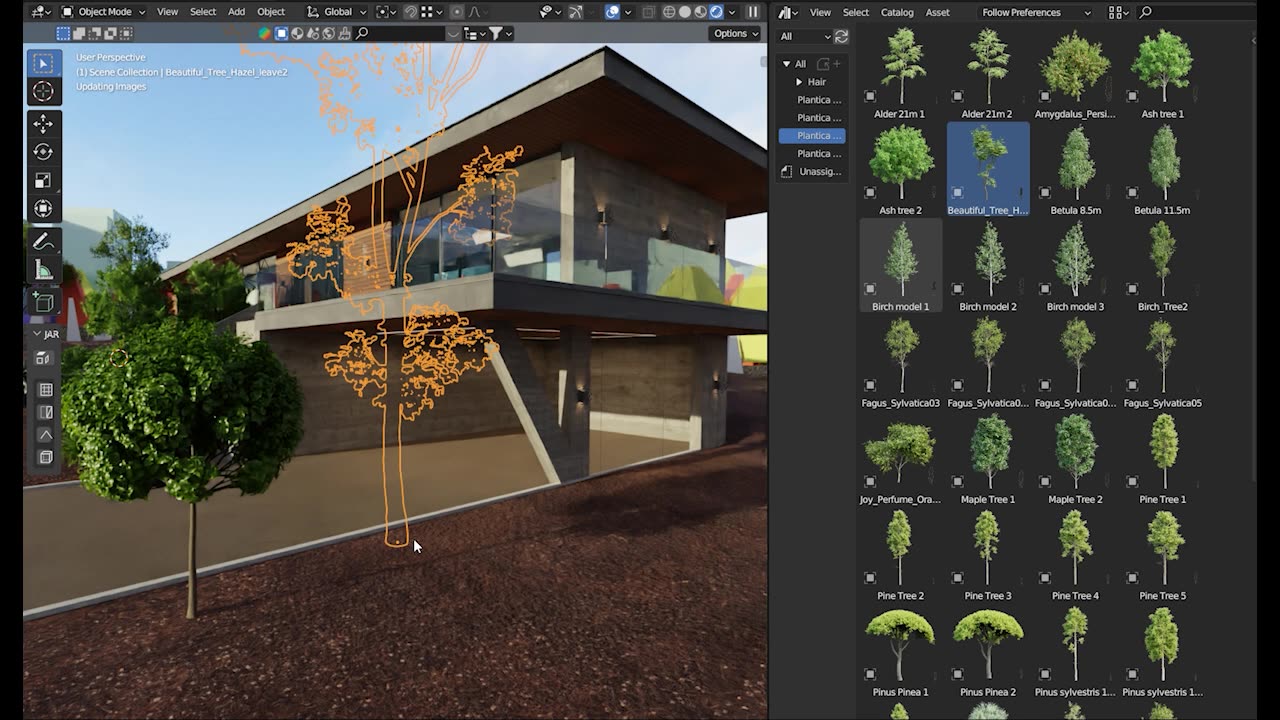The height and width of the screenshot is (720, 1280).
Task: Open the Global transform orientation dropdown
Action: click(336, 12)
